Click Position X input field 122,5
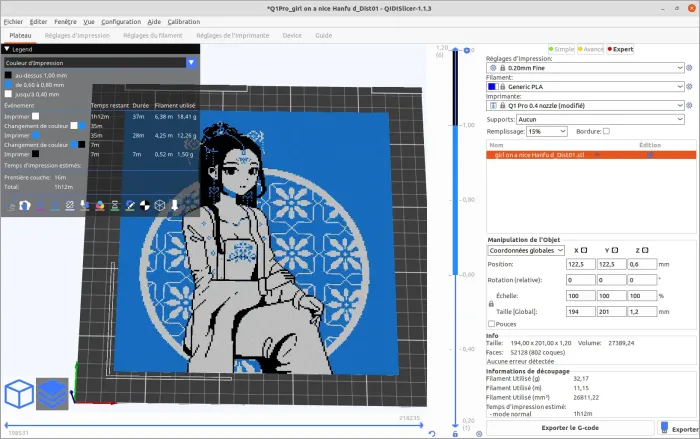700x439 pixels. (580, 264)
